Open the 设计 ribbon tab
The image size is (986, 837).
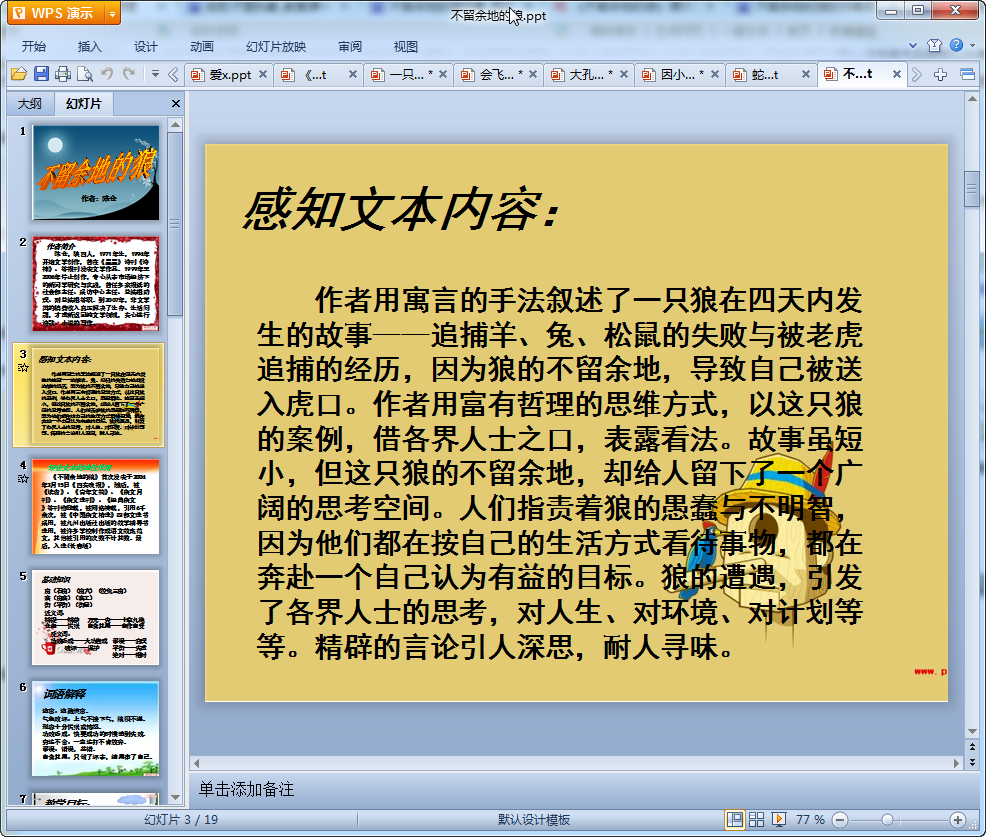(145, 47)
